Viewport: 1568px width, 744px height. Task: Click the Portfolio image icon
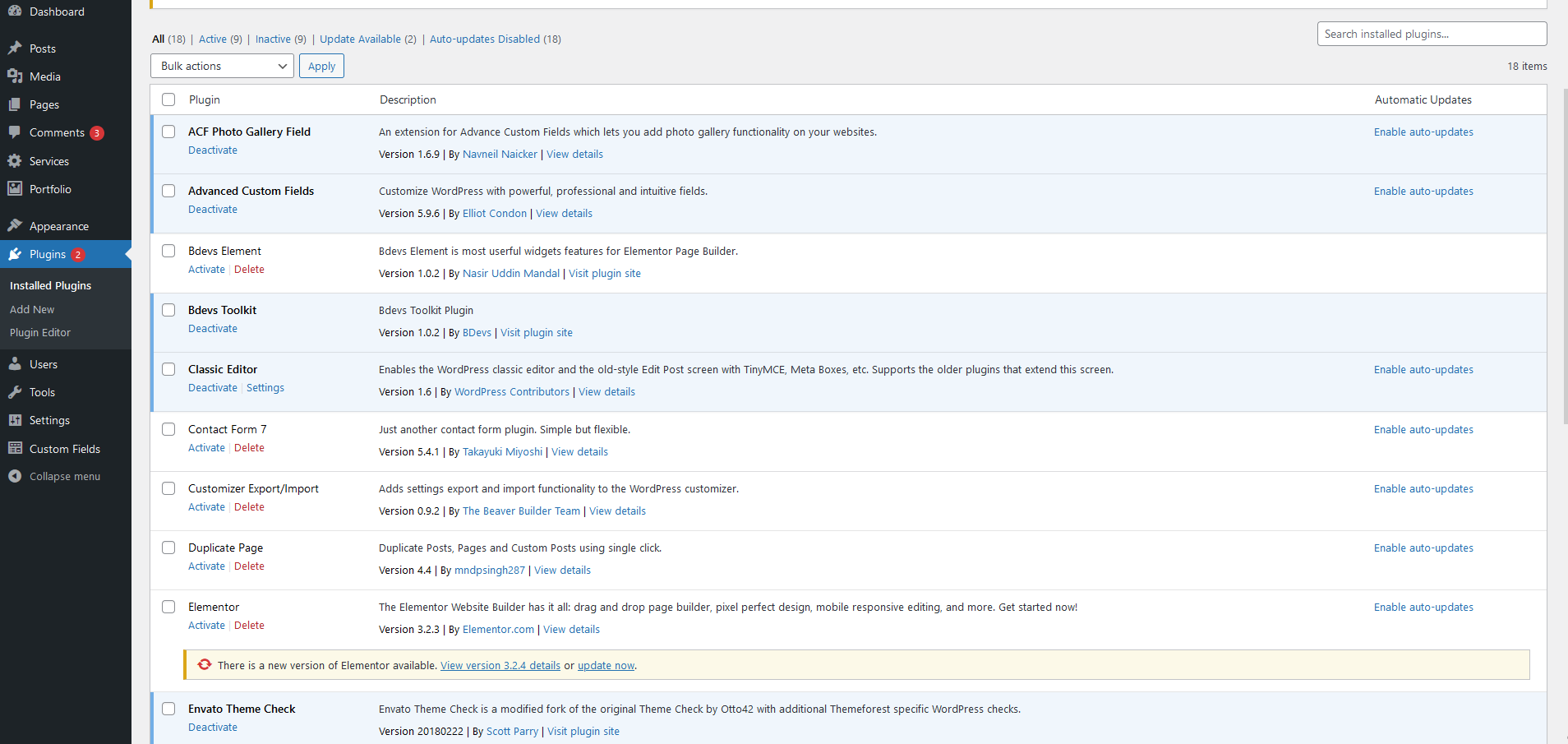pyautogui.click(x=15, y=189)
